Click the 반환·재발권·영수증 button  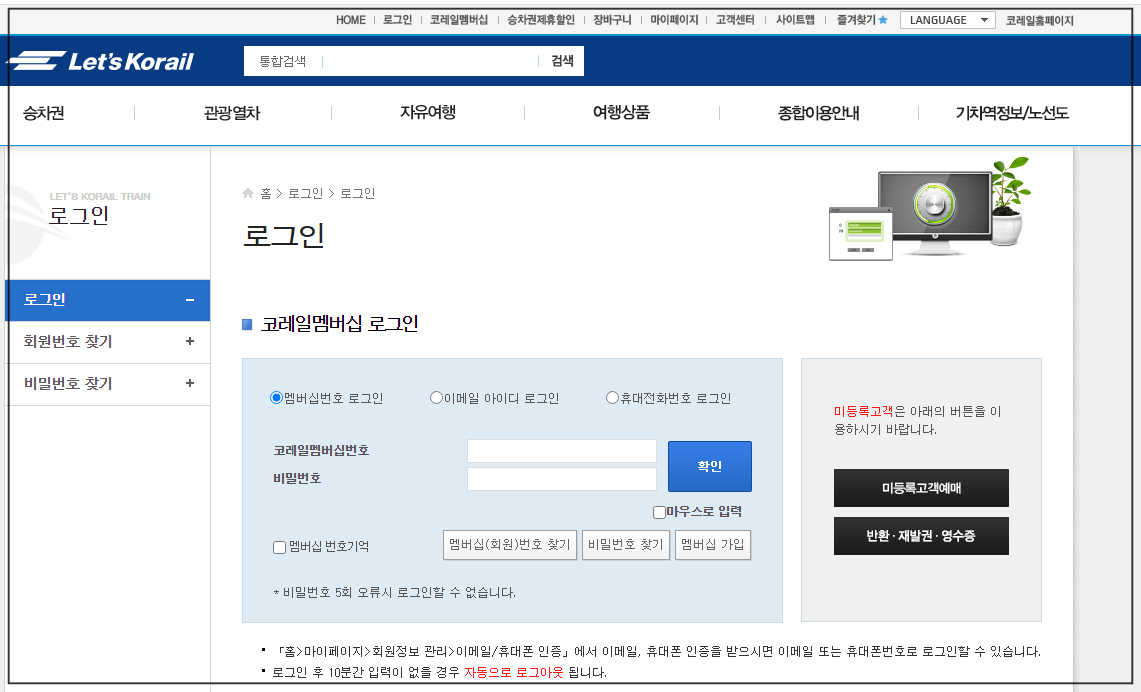tap(921, 536)
